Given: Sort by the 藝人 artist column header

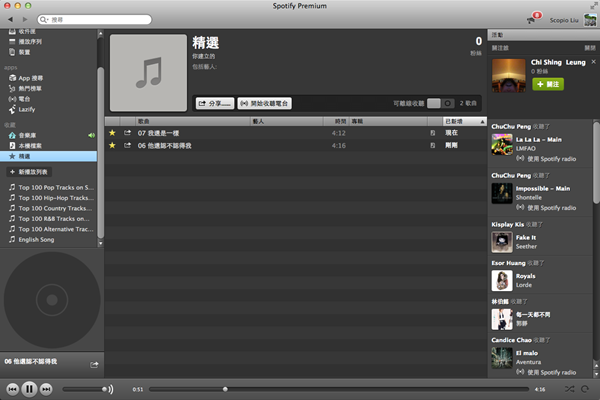Looking at the screenshot, I should (287, 121).
